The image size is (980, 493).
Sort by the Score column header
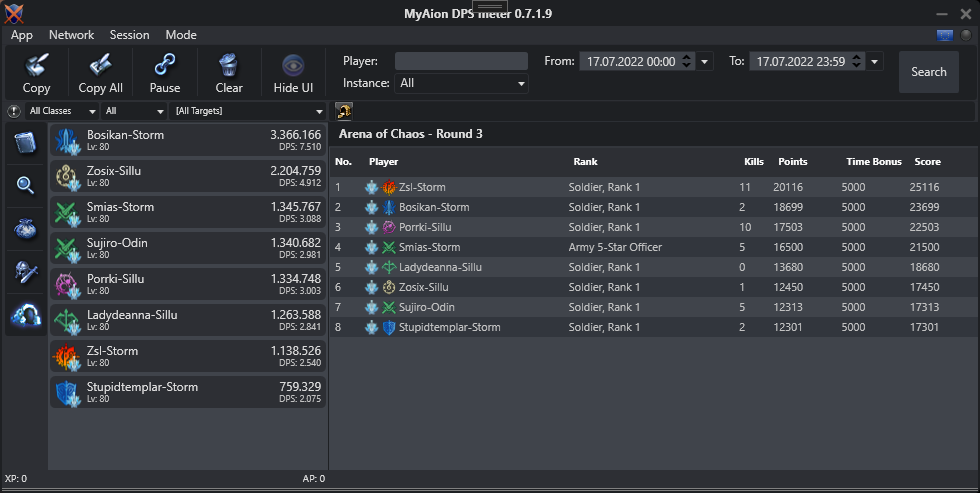coord(928,162)
